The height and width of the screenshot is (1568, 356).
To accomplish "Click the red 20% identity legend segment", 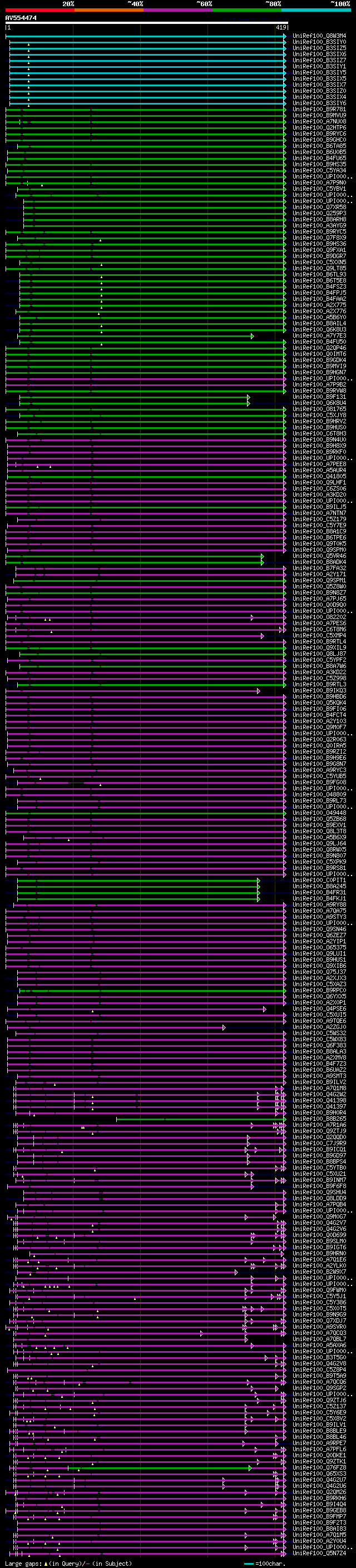I will pos(39,10).
